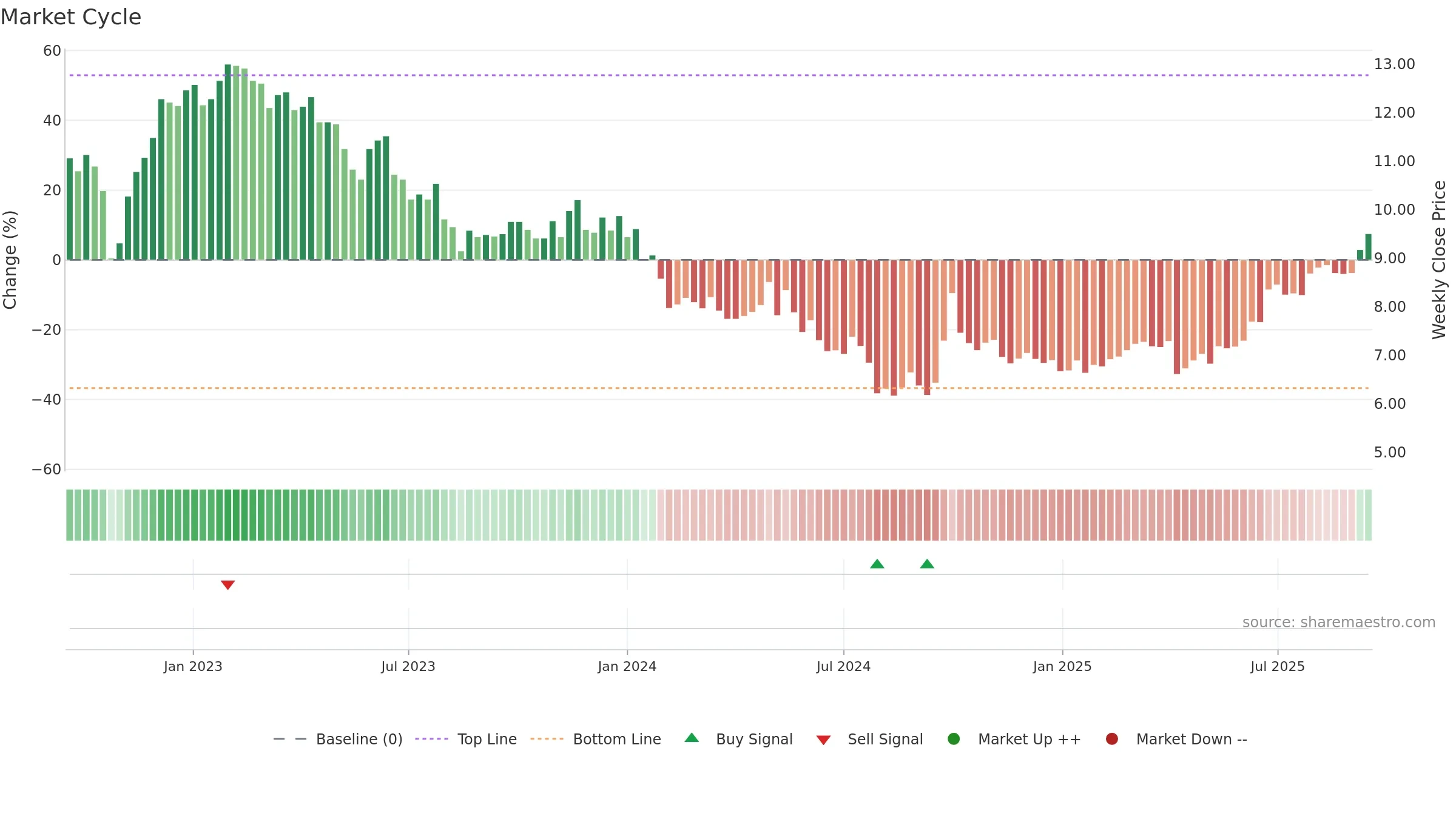Click the tallest green bar touching the top line
The image size is (1456, 819).
[227, 162]
